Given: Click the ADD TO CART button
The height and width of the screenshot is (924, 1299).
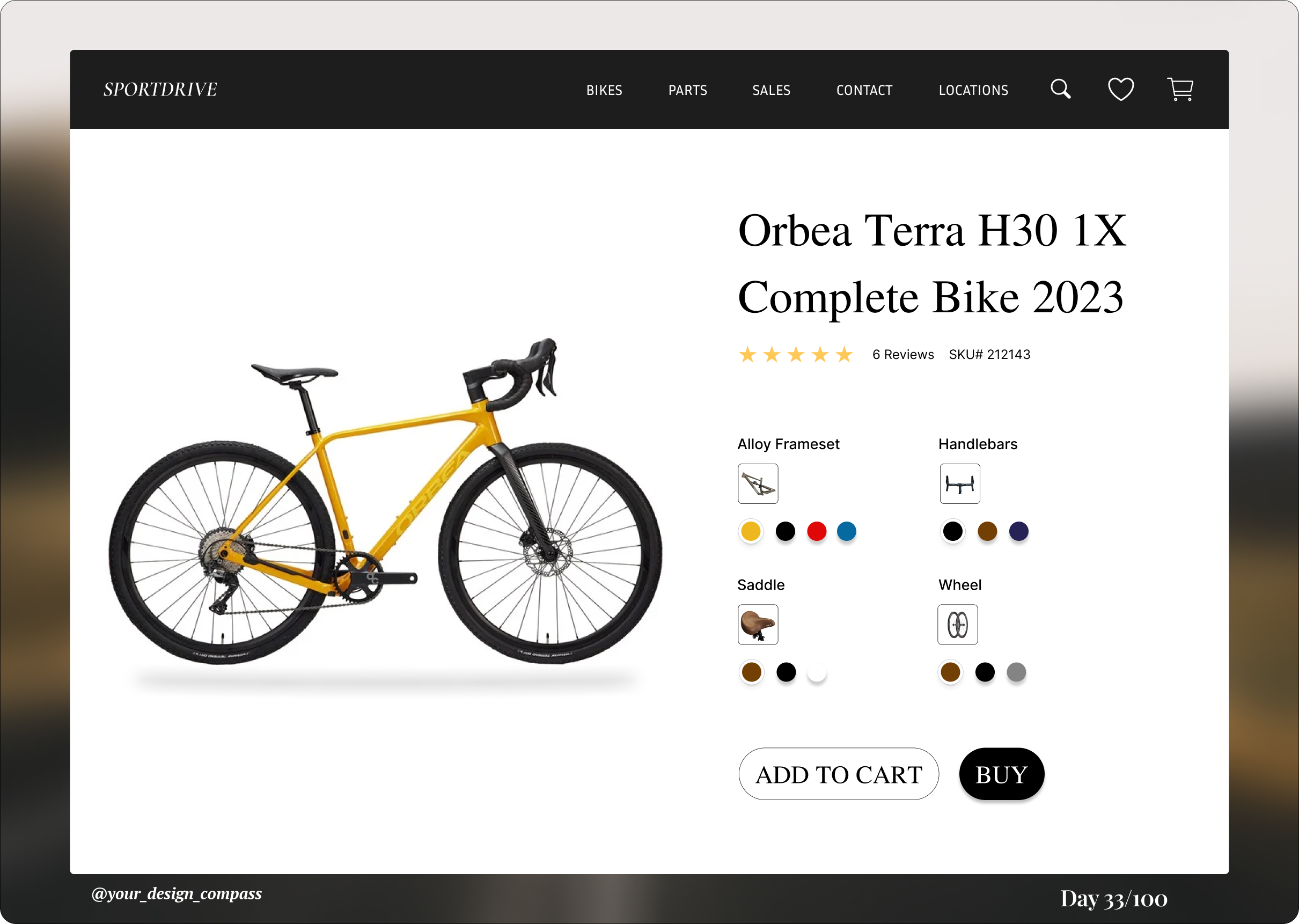Looking at the screenshot, I should click(839, 774).
